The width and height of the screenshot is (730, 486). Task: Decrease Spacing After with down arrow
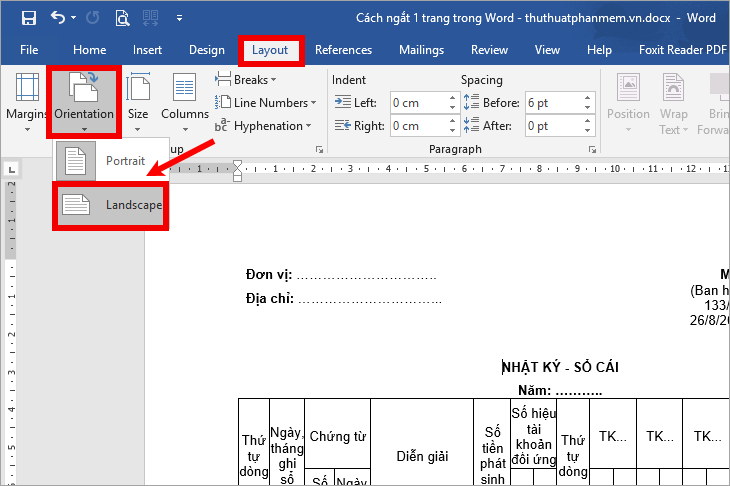[x=588, y=131]
